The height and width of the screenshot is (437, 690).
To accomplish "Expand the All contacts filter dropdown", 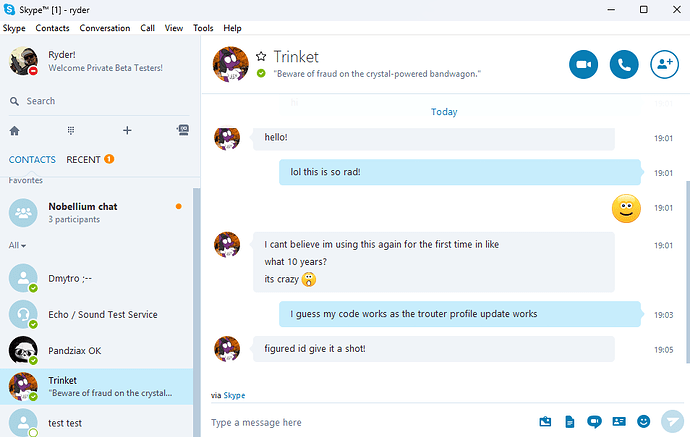I will [17, 246].
